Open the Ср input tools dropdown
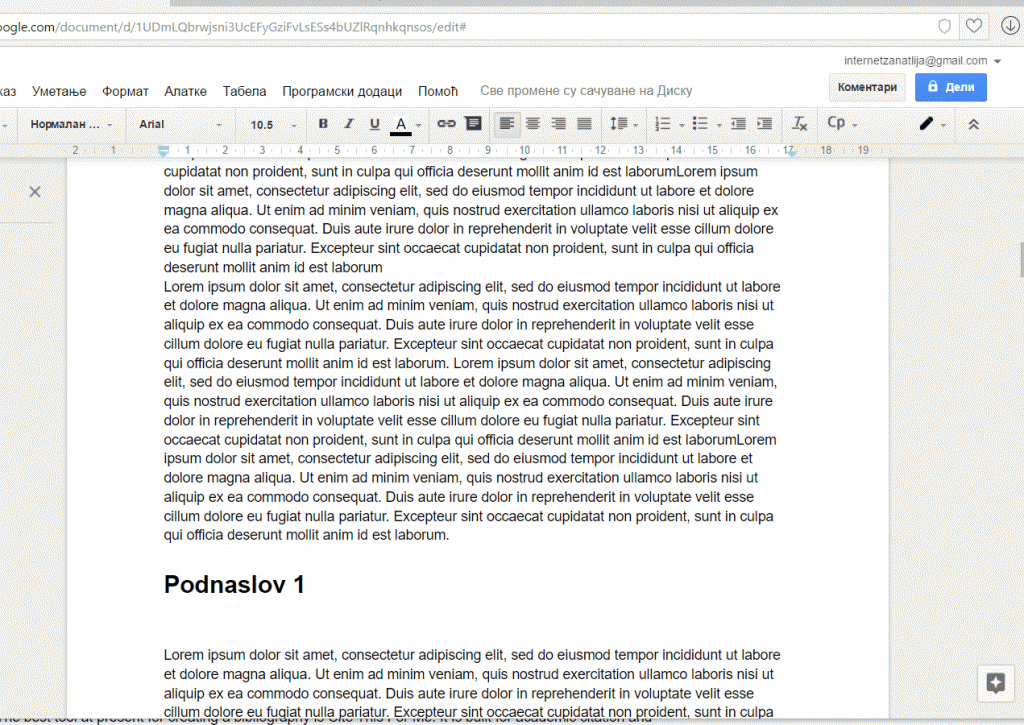The height and width of the screenshot is (725, 1024). coord(842,123)
